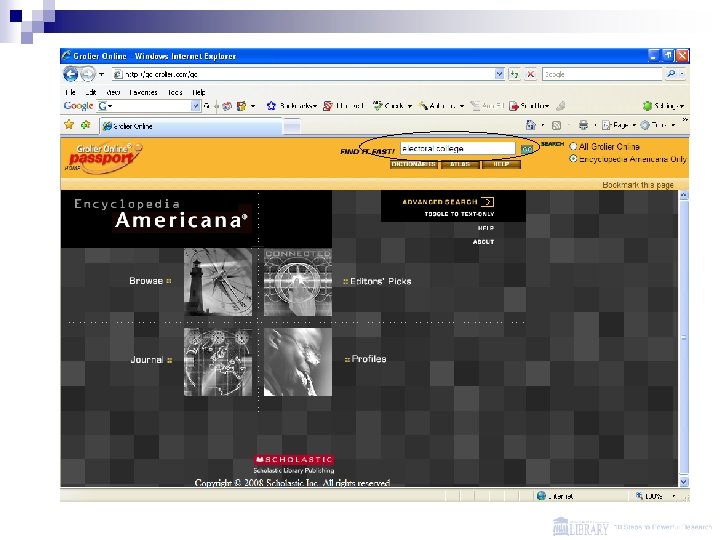Expand the Print dropdown arrow
720x540 pixels.
[x=595, y=125]
